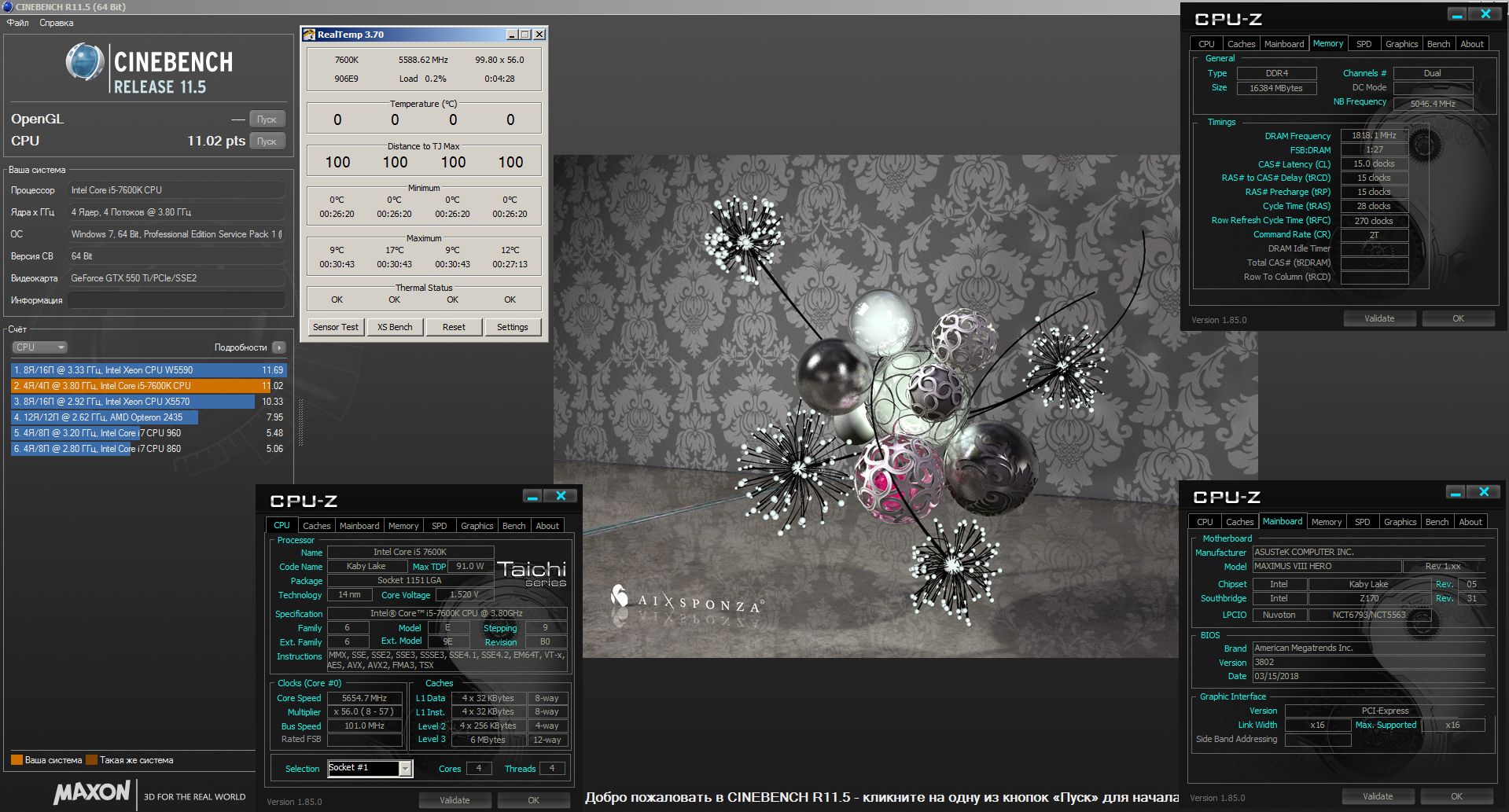
Task: Switch to CPU tab in CPU-Z Mainboard window
Action: point(1205,522)
